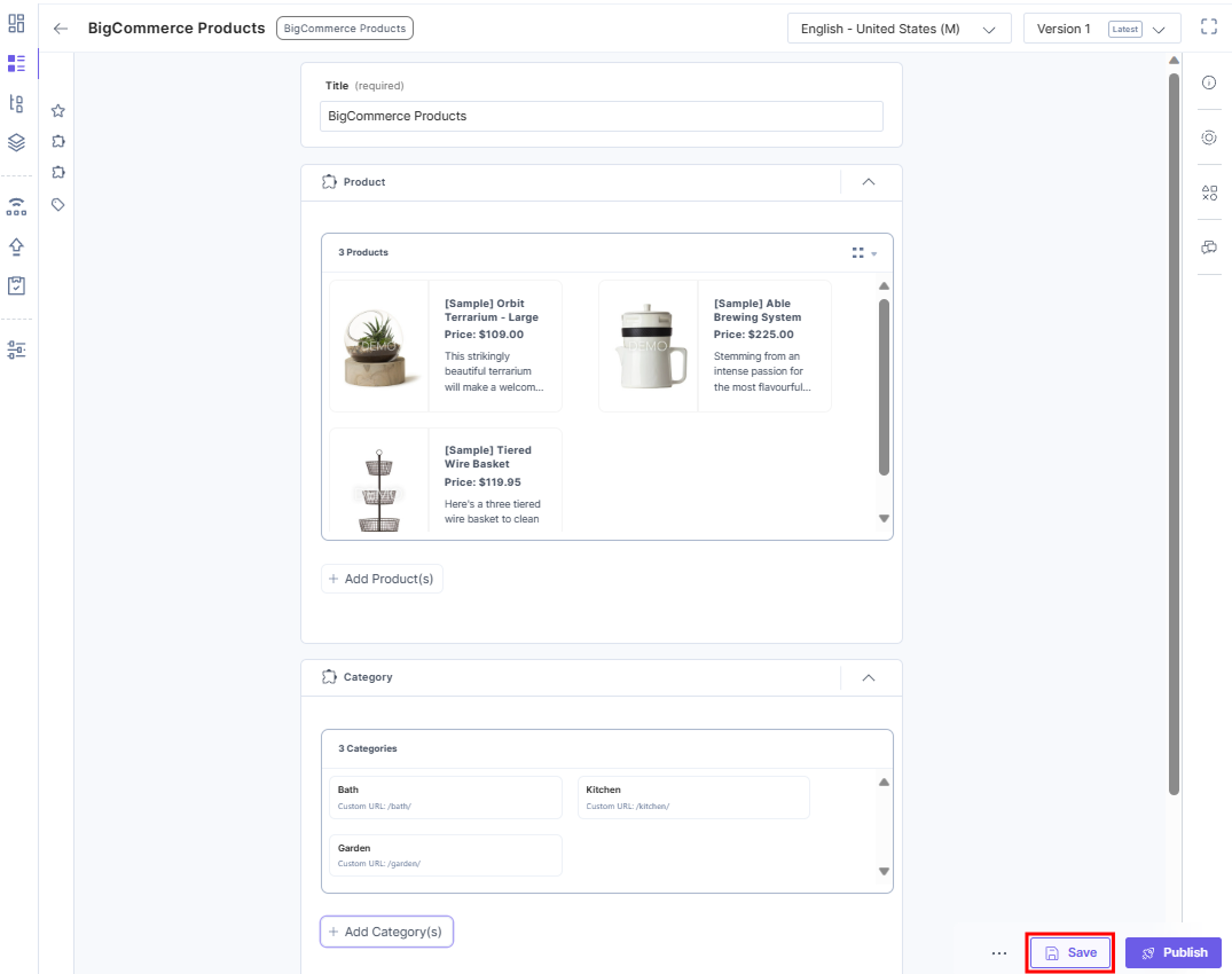1232x974 pixels.
Task: Click the first puzzle extension icon below star
Action: [x=58, y=141]
